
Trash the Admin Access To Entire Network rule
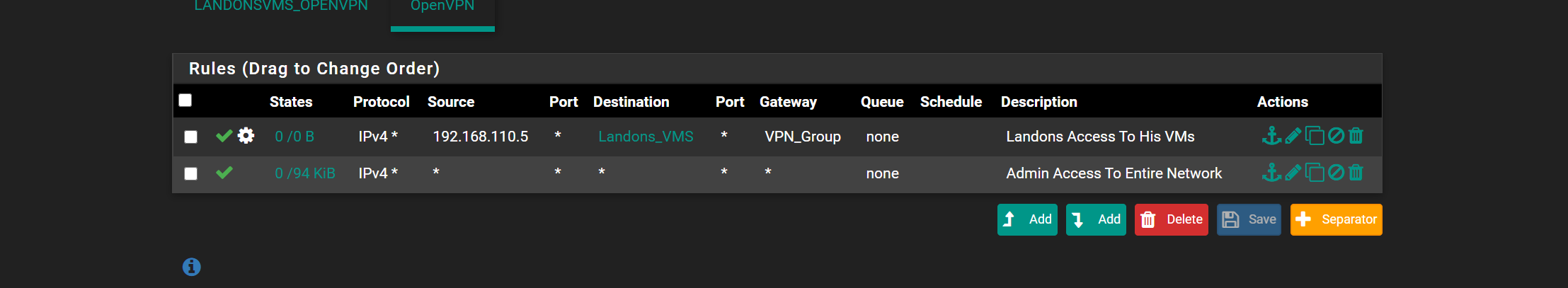tap(1356, 173)
